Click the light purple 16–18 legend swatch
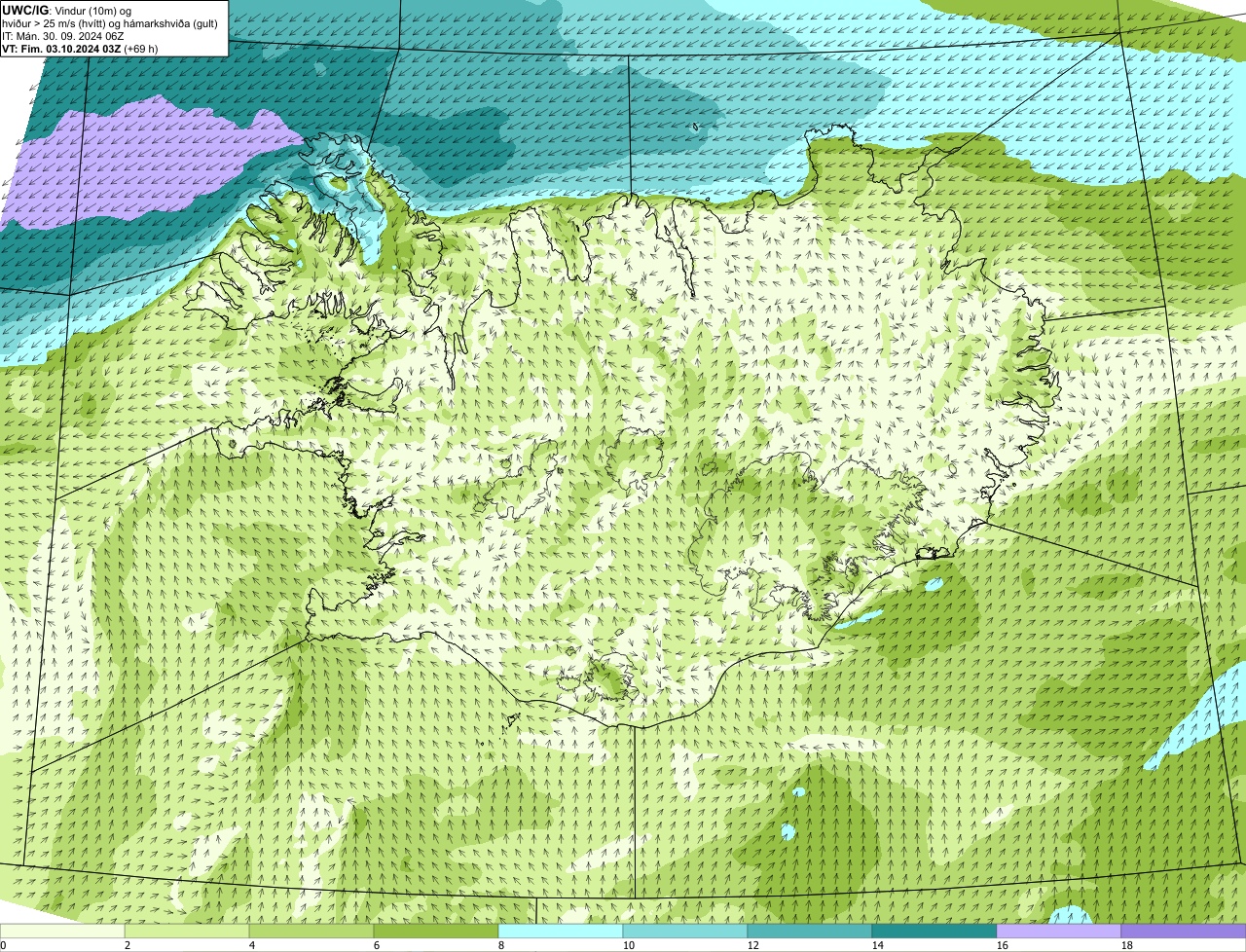The width and height of the screenshot is (1246, 952). pyautogui.click(x=1059, y=932)
